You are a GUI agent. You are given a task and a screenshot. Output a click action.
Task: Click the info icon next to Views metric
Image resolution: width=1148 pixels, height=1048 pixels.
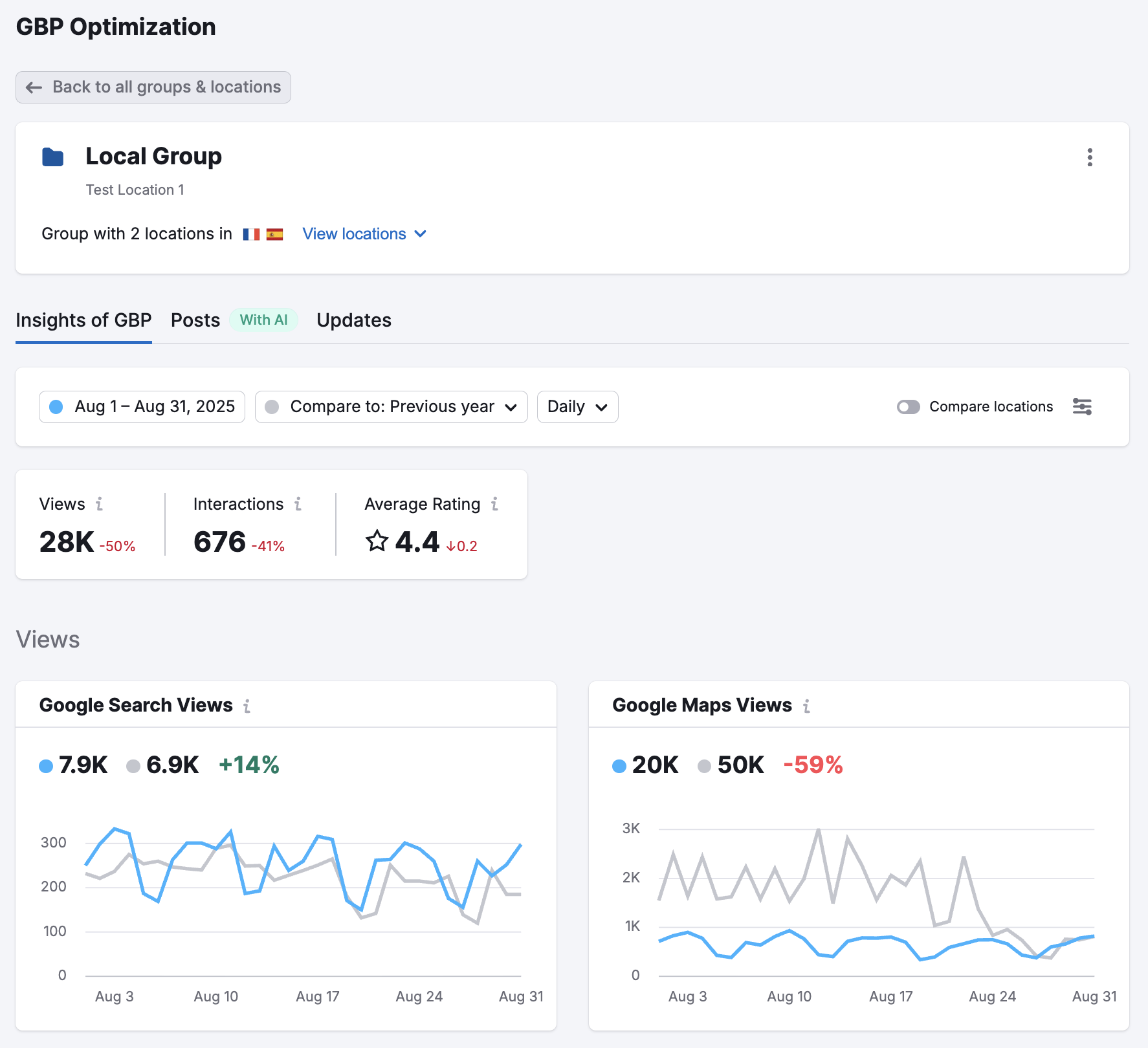99,504
